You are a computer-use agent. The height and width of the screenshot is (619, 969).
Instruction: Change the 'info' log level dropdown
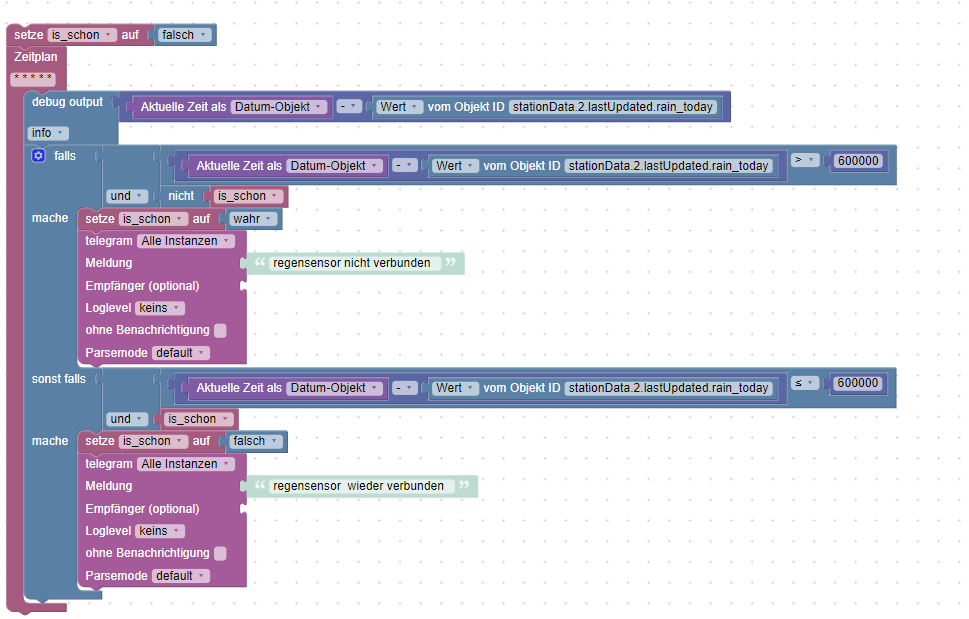(48, 133)
